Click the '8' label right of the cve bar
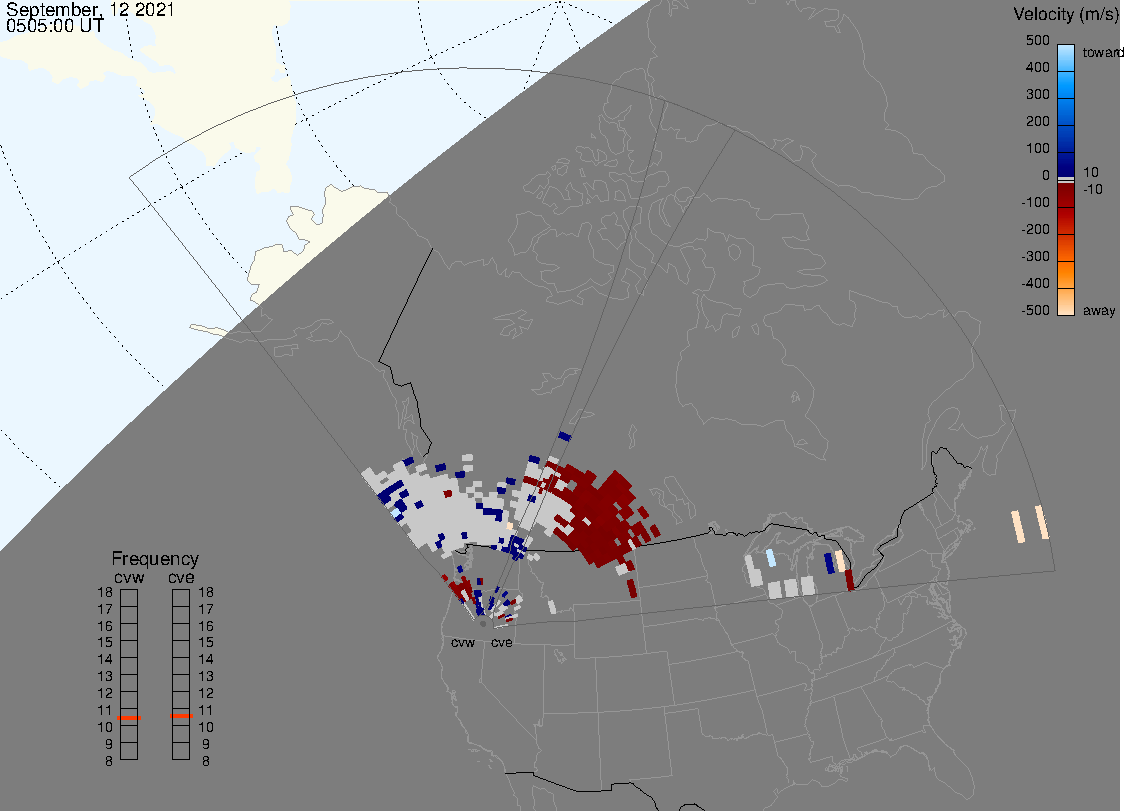Viewport: 1124px width, 811px height. 206,761
